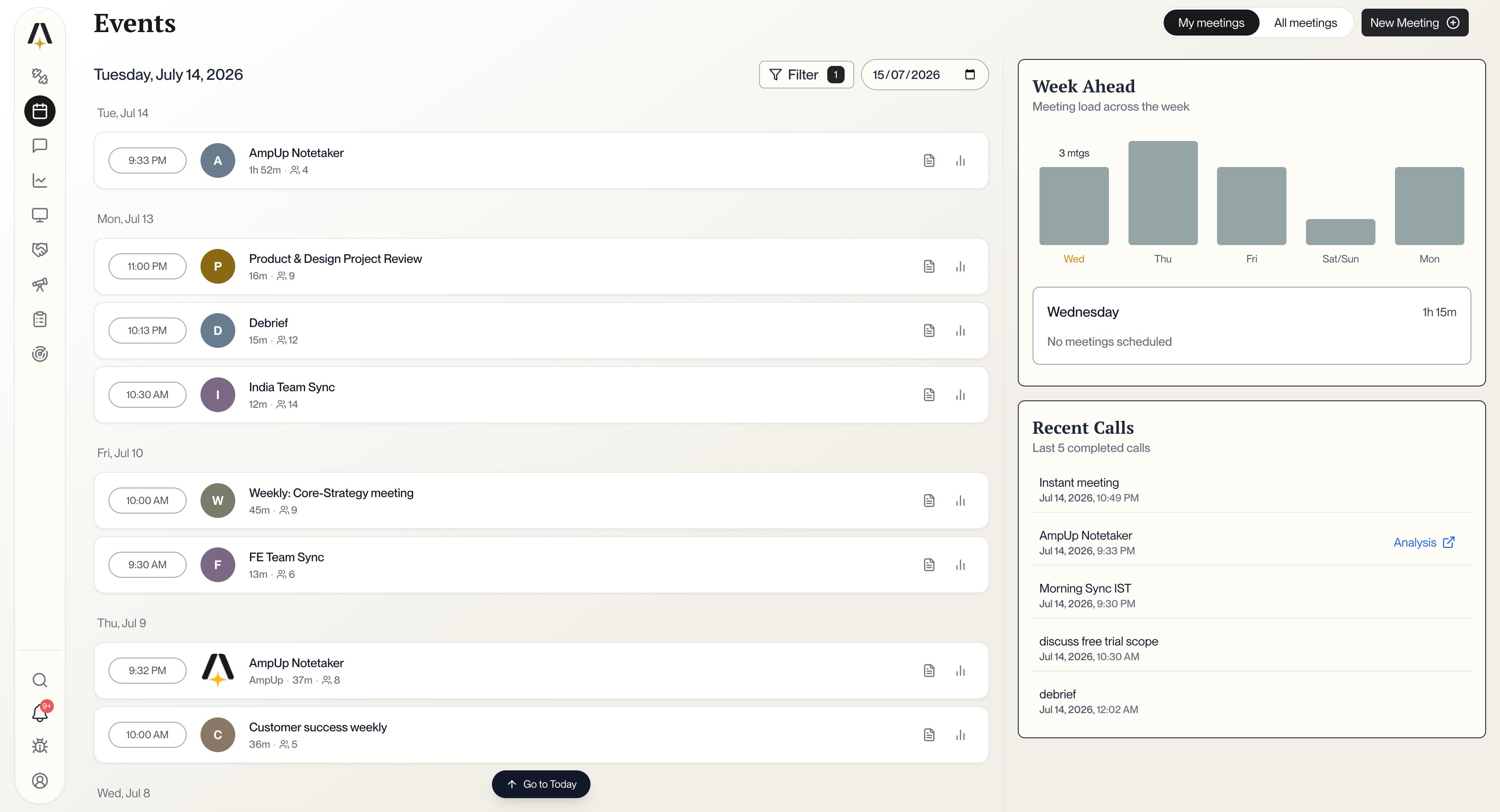Open analytics icon for Customer success weekly

pyautogui.click(x=960, y=734)
